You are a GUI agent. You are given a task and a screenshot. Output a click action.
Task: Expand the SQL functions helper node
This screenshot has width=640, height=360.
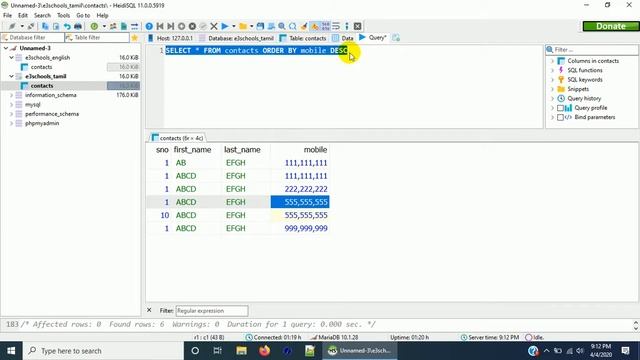tap(553, 70)
